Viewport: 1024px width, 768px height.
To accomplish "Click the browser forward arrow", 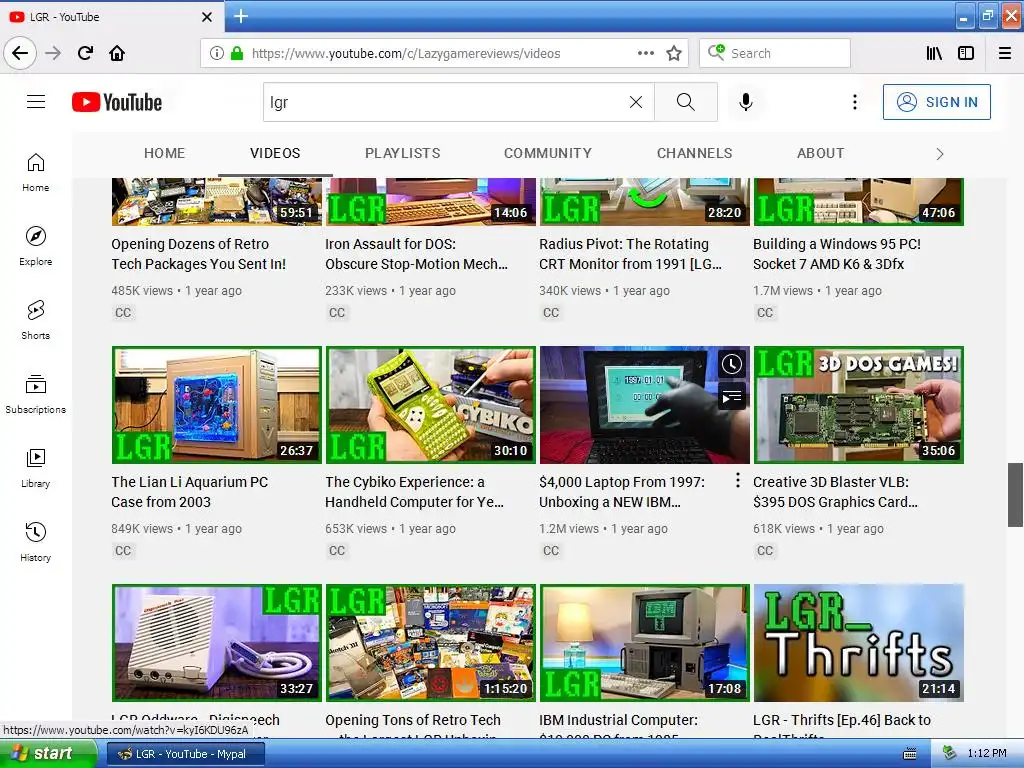I will pos(53,53).
